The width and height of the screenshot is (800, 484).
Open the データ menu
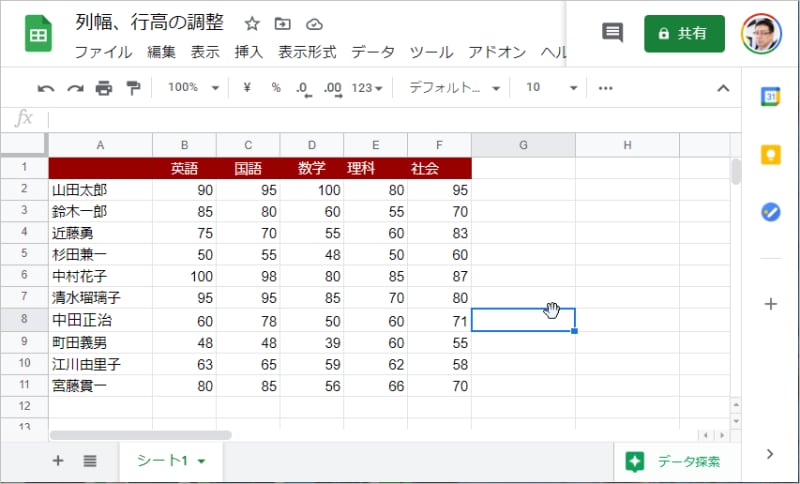tap(373, 52)
